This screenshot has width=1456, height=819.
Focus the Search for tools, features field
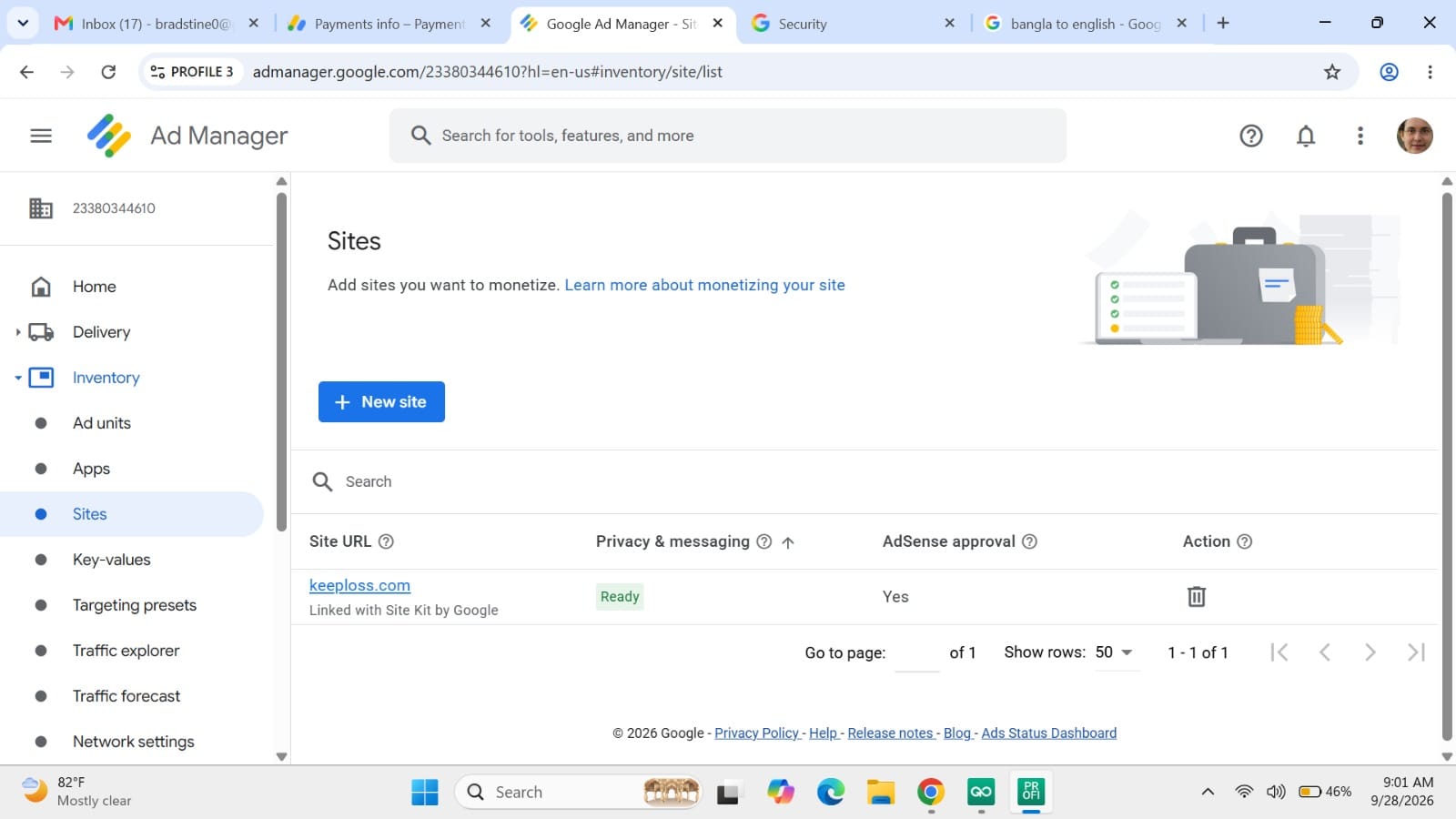(728, 136)
